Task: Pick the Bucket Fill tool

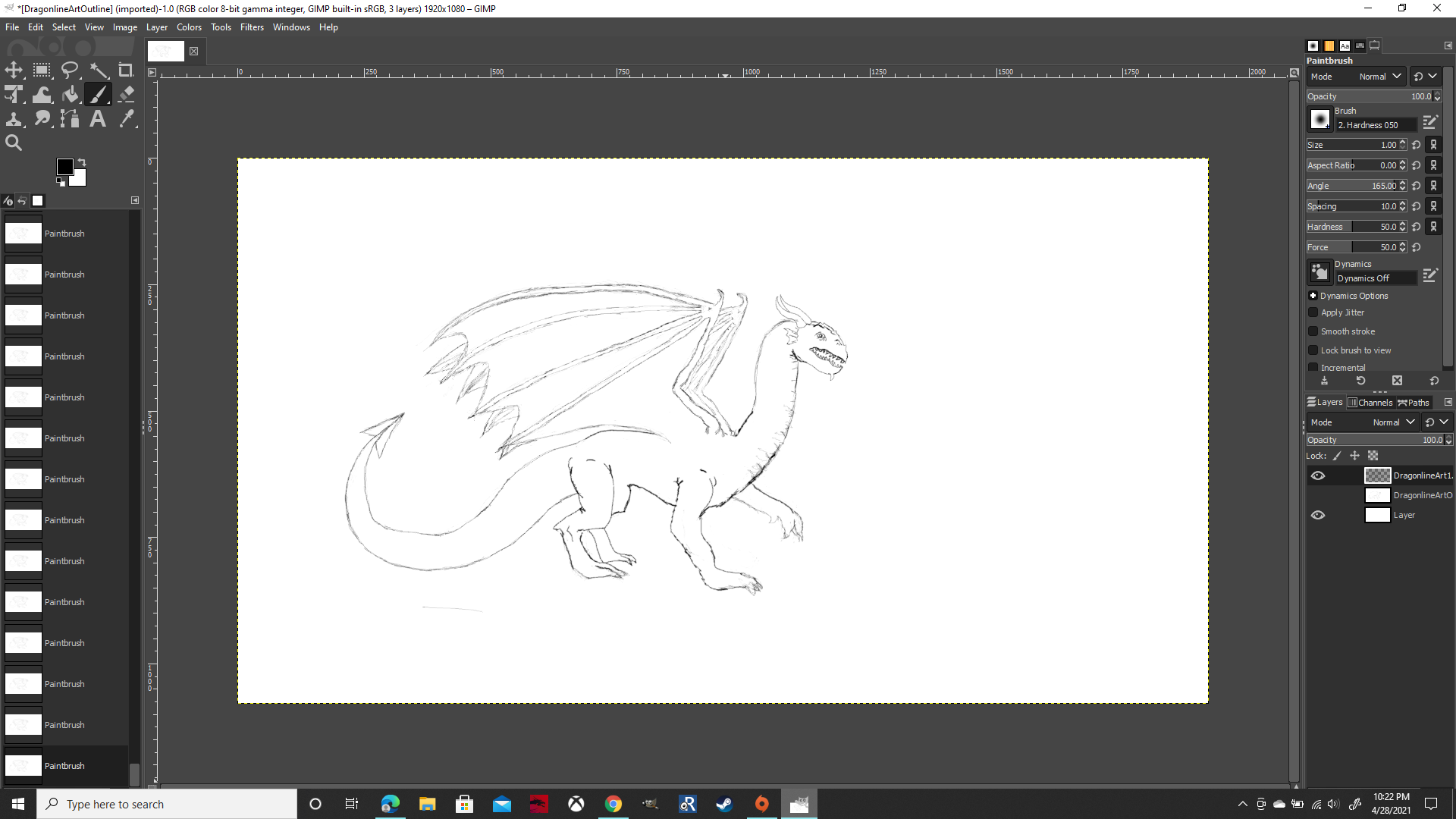Action: coord(71,95)
